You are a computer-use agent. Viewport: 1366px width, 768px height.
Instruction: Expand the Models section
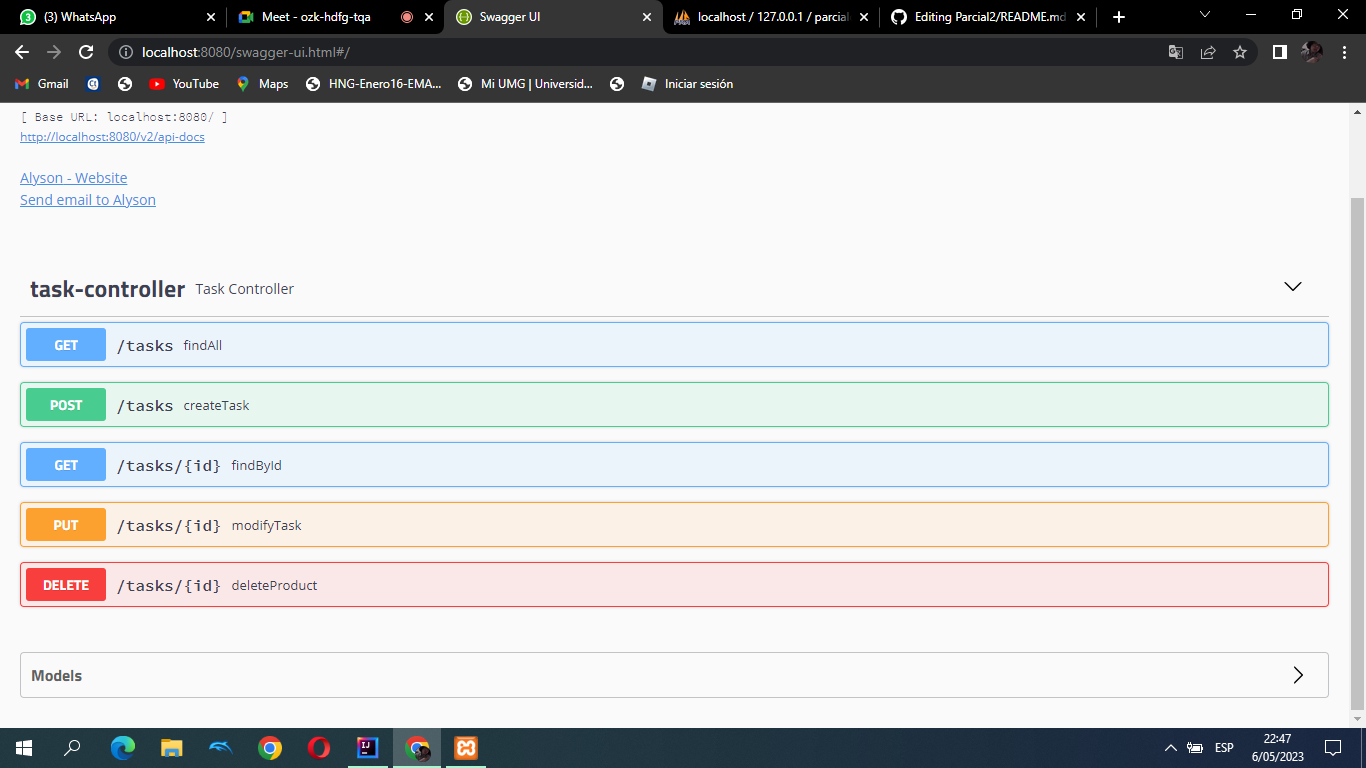click(674, 675)
